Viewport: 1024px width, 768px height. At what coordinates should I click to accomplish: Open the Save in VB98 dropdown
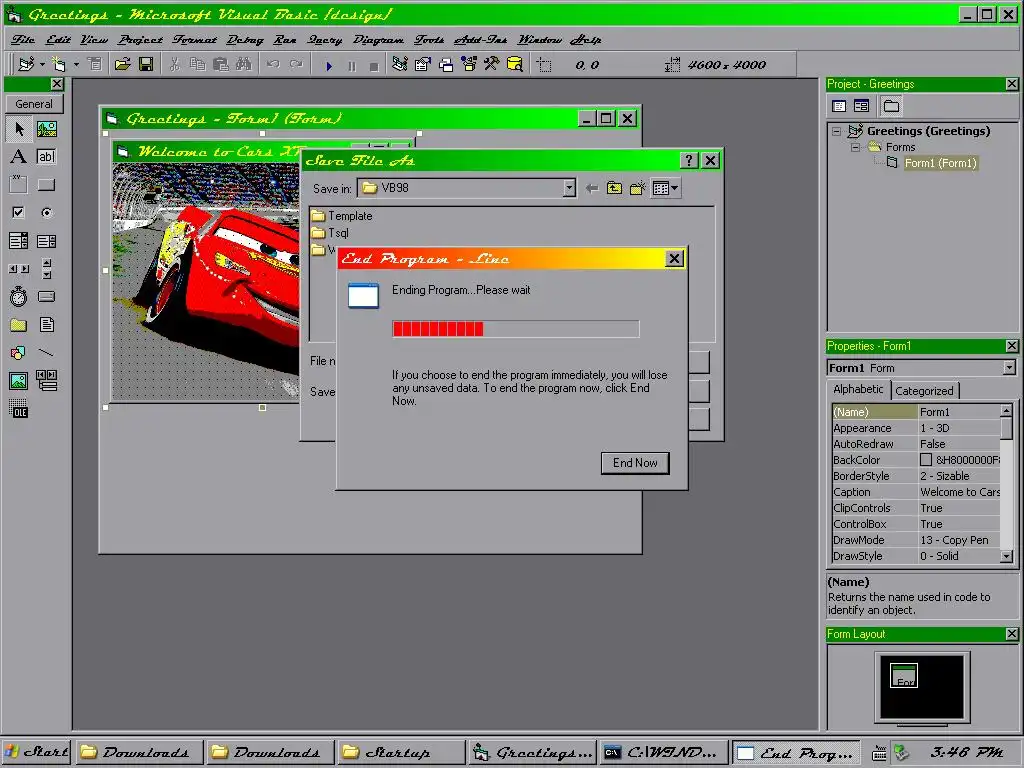tap(569, 188)
